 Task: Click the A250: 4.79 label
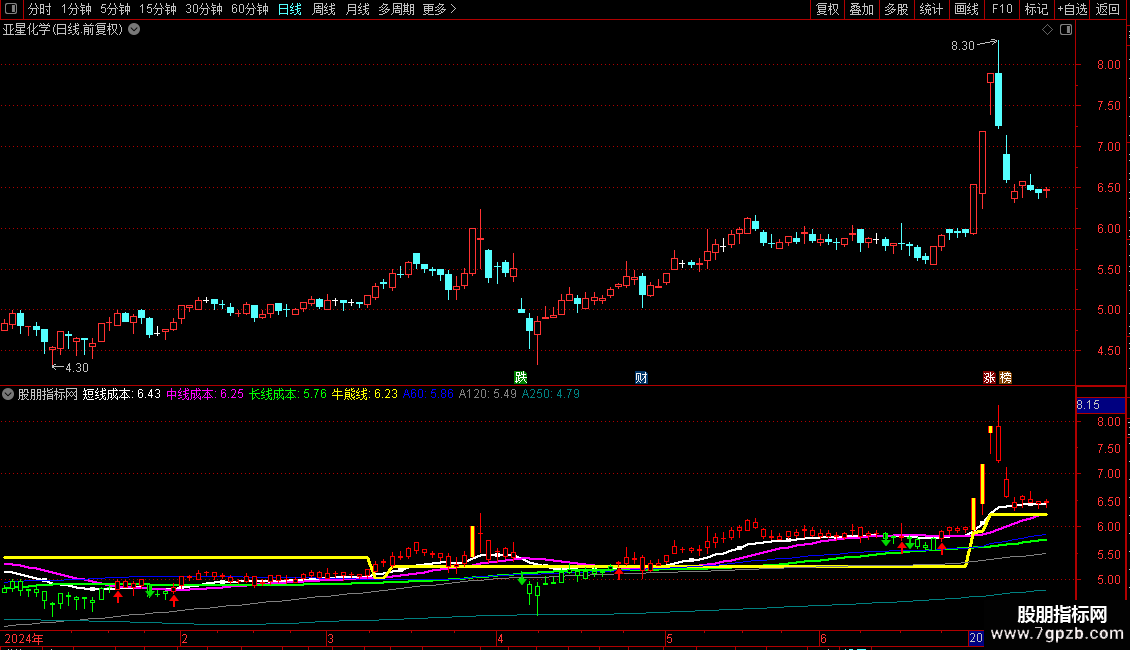[551, 394]
